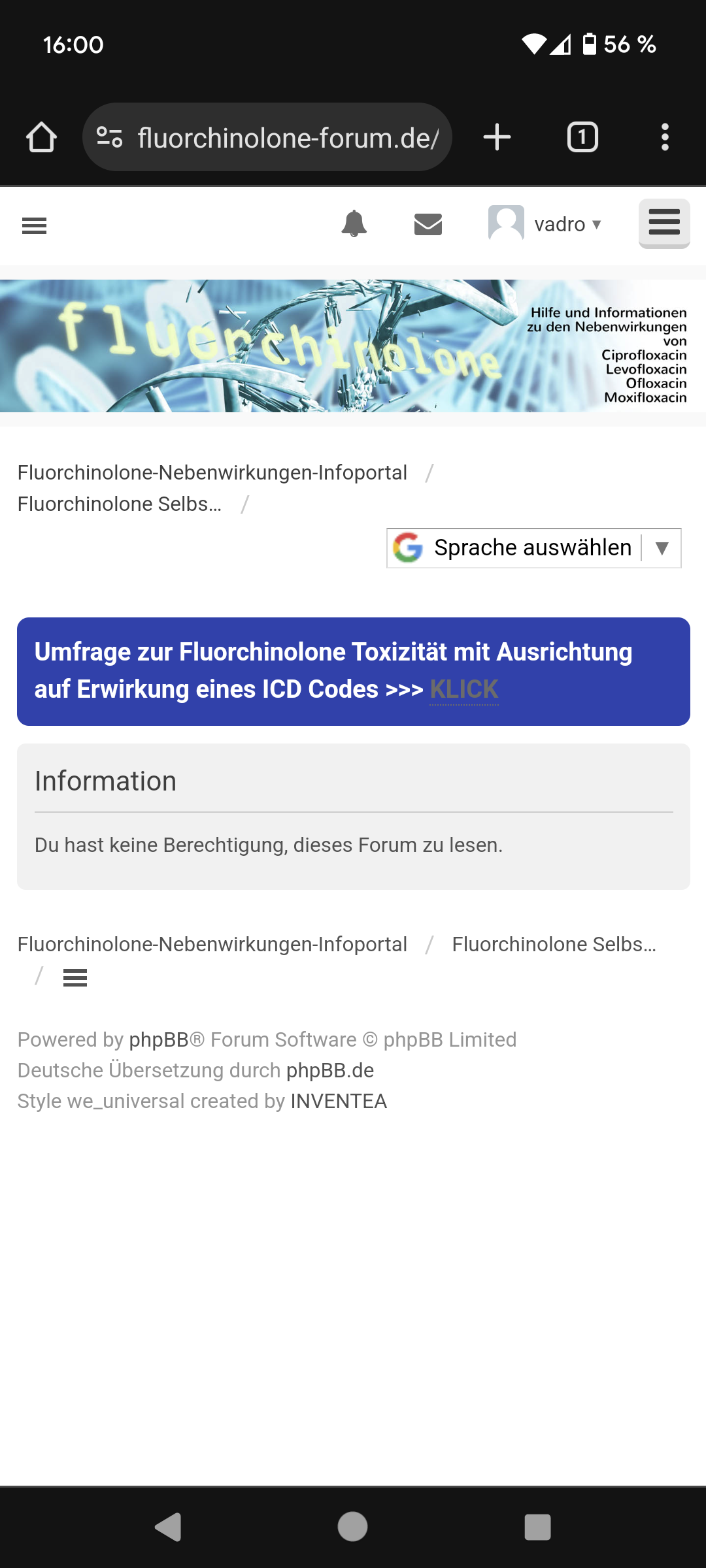Open the Sprache auswählen language dropdown
Viewport: 706px width, 1568px height.
click(x=533, y=547)
